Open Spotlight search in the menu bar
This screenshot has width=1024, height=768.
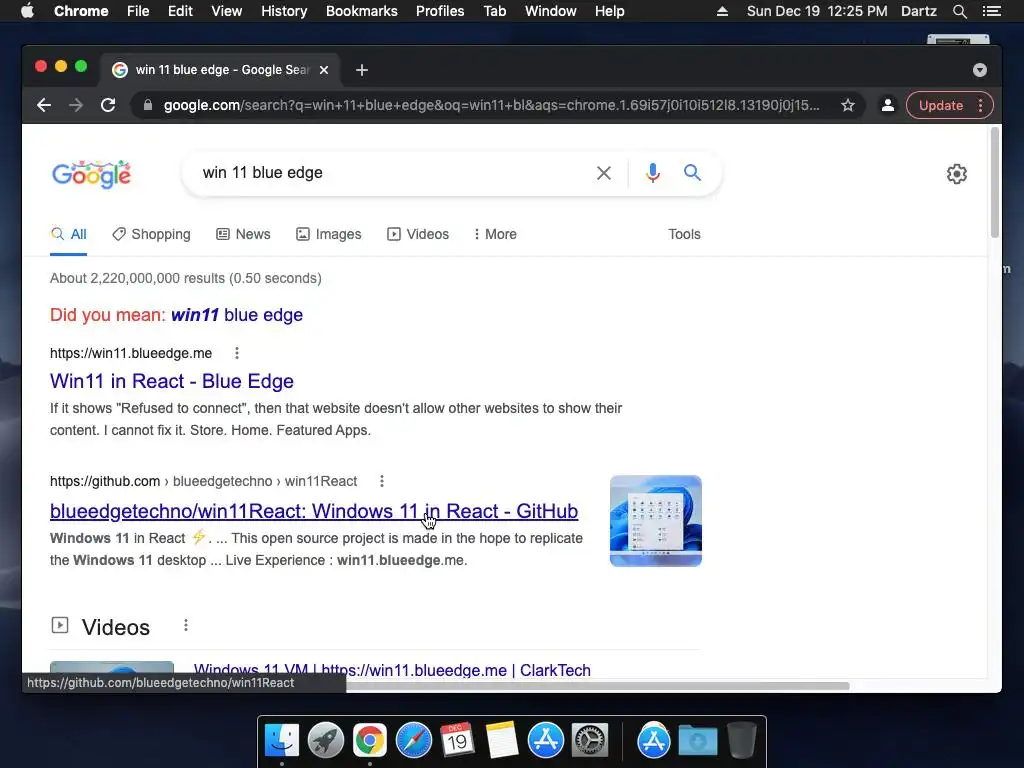[960, 11]
